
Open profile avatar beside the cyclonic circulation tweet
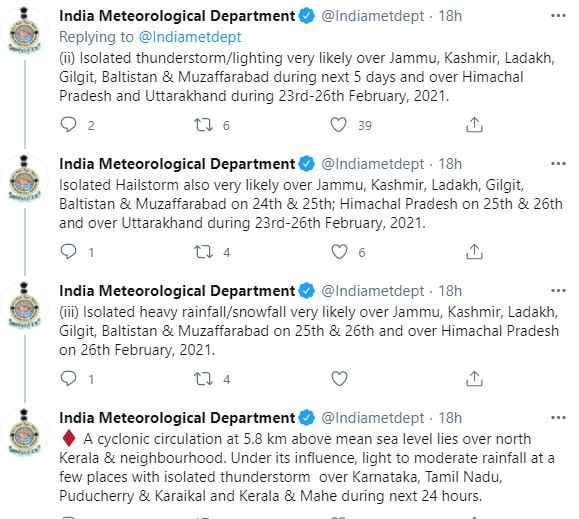(24, 432)
